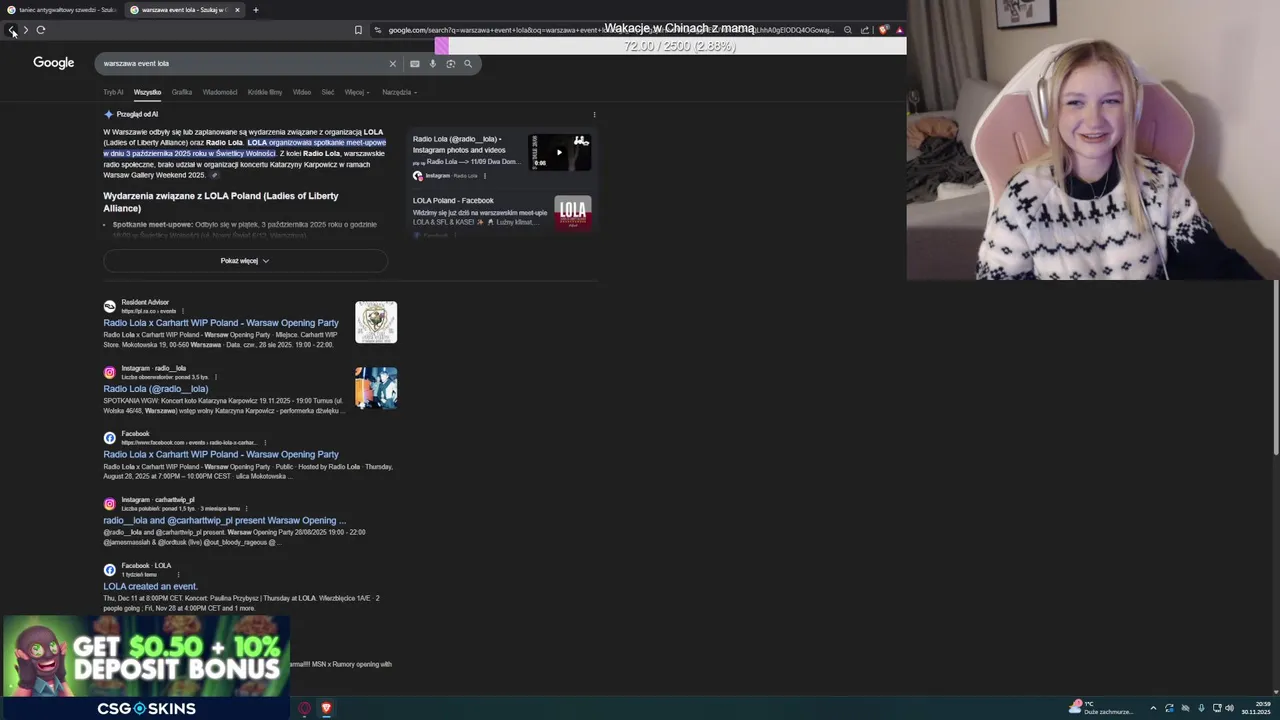
Task: Open Resident Advisor 'Radio Lola x Carhartt WIP Poland' result
Action: coord(221,323)
